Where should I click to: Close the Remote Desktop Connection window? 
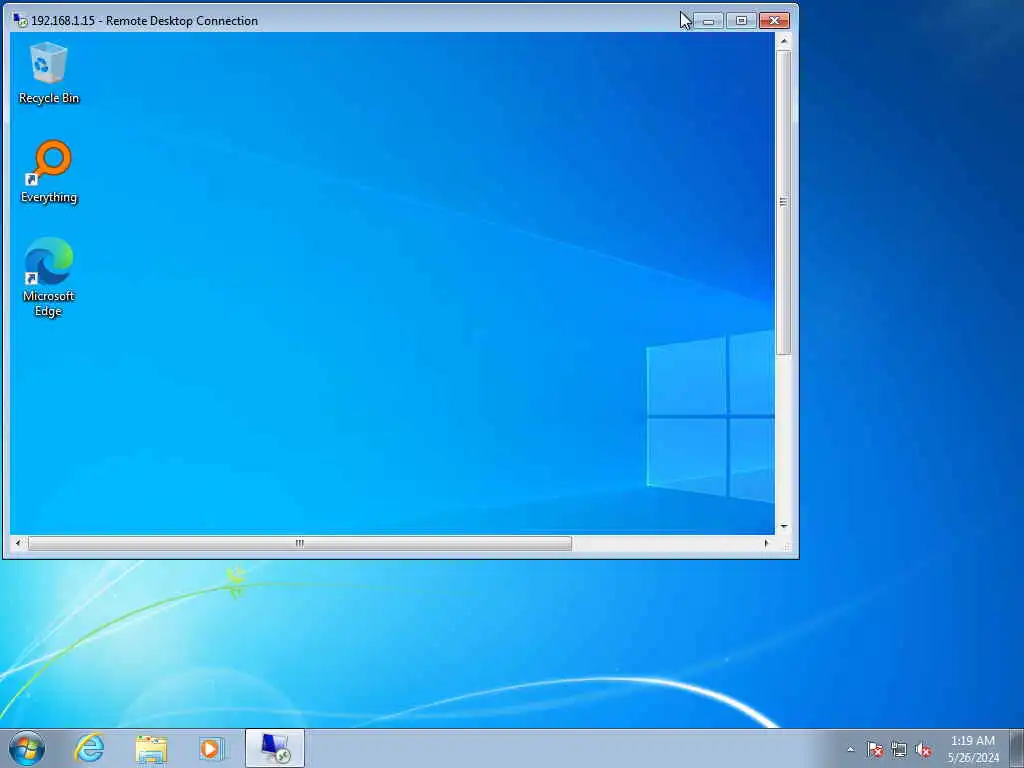(x=775, y=21)
